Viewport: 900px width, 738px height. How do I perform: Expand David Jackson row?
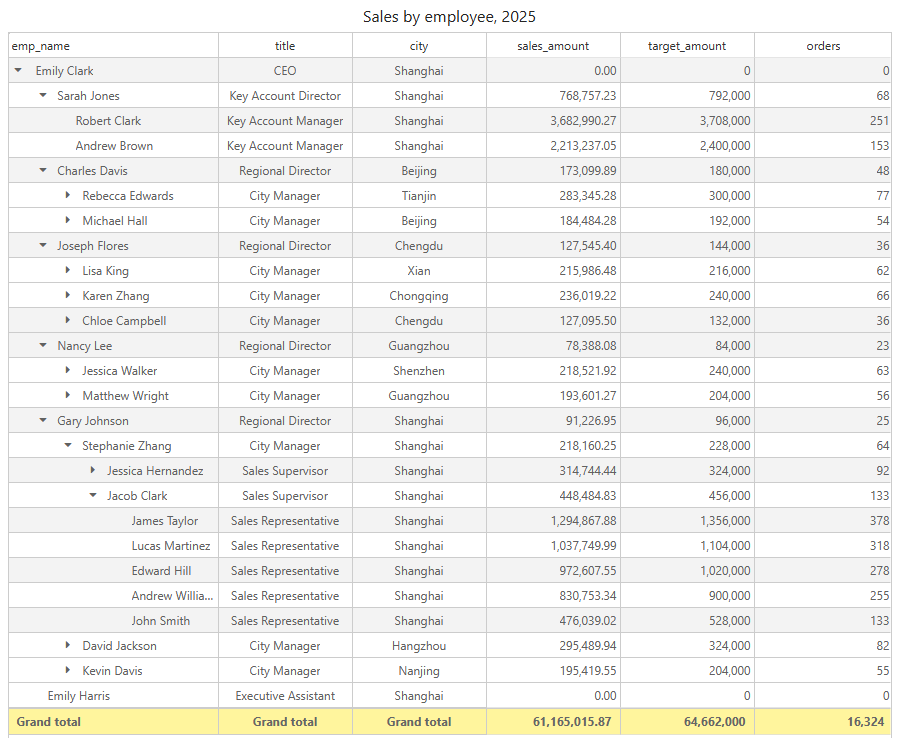coord(68,645)
